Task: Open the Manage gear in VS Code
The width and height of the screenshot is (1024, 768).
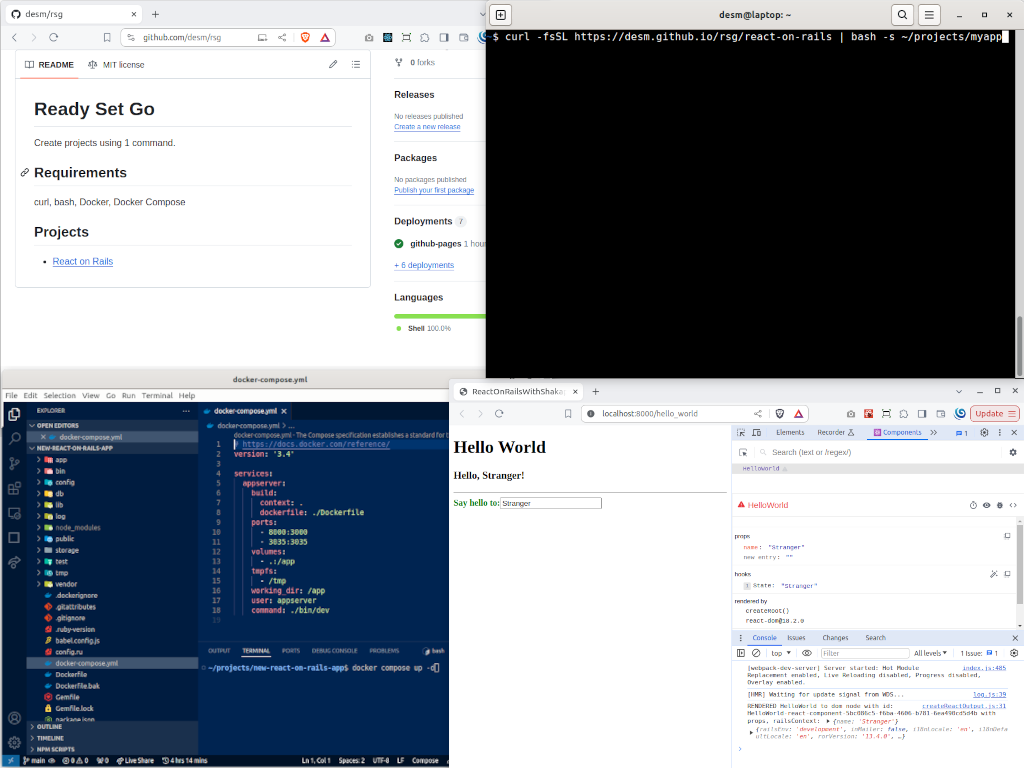Action: pos(14,743)
